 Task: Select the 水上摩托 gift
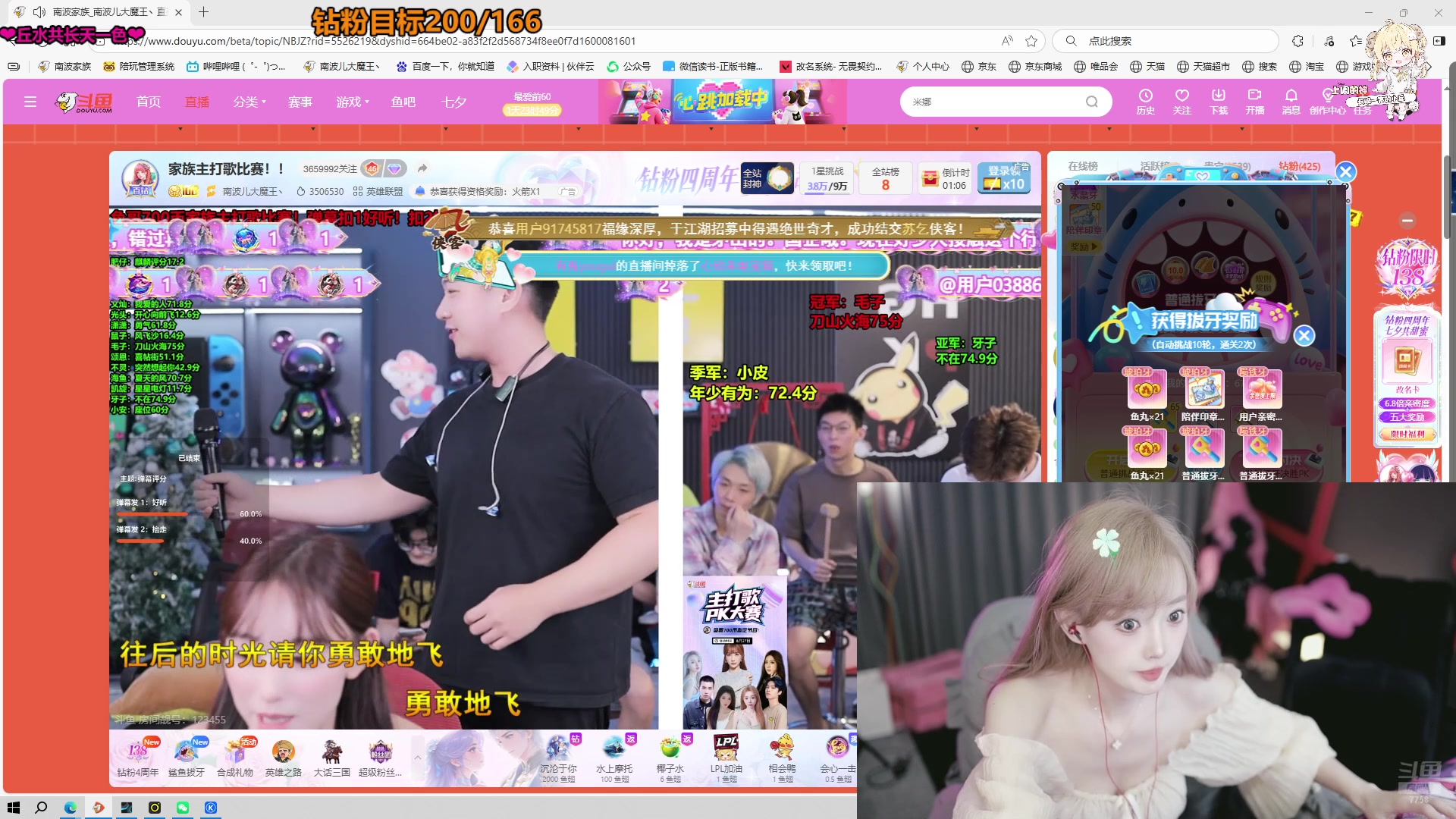click(x=613, y=758)
